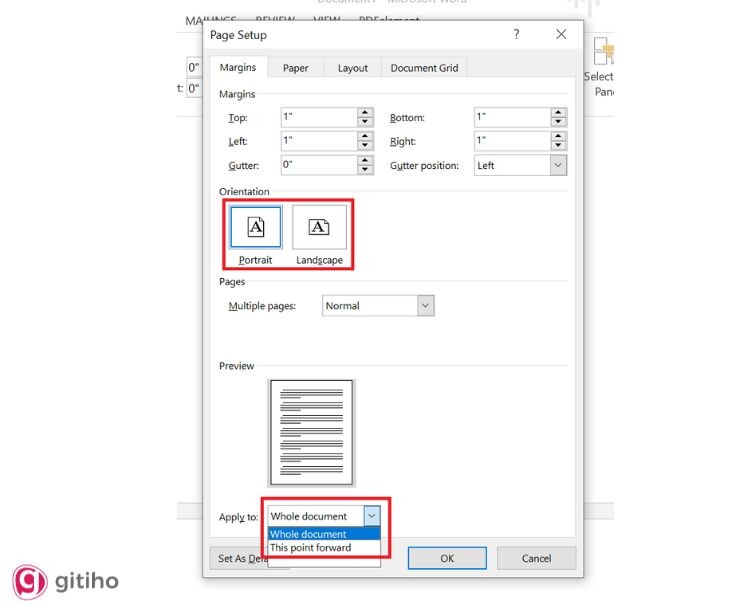Increase the Top margin value
The height and width of the screenshot is (604, 750).
[365, 112]
